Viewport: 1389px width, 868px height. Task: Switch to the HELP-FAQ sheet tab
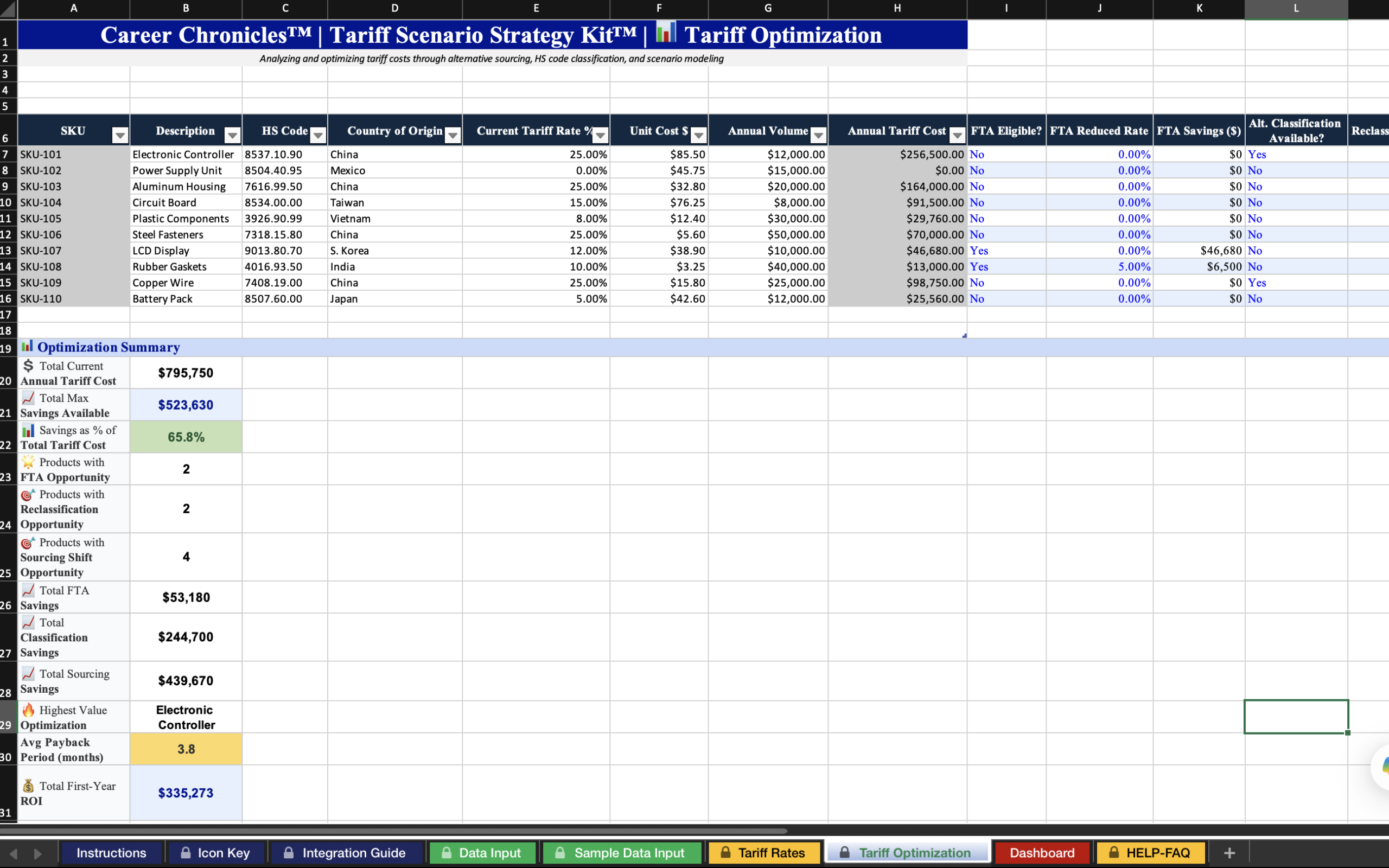(x=1150, y=852)
